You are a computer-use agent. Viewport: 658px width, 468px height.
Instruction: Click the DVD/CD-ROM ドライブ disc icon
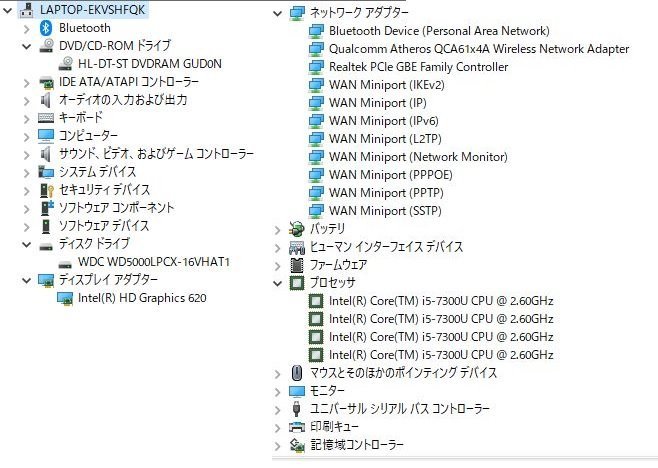[x=46, y=46]
